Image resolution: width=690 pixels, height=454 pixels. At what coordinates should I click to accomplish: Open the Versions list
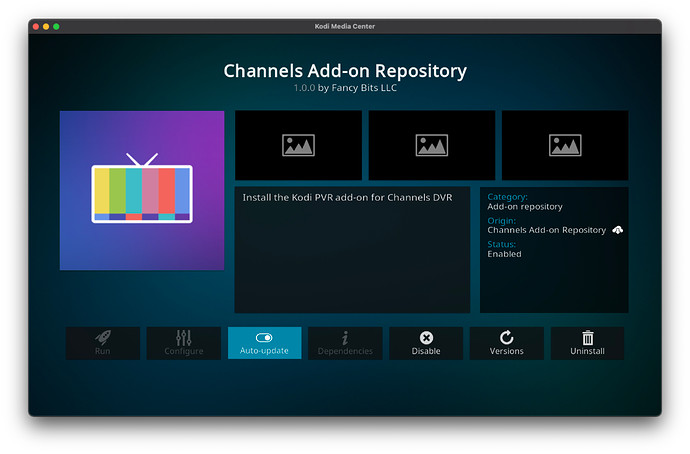tap(506, 343)
